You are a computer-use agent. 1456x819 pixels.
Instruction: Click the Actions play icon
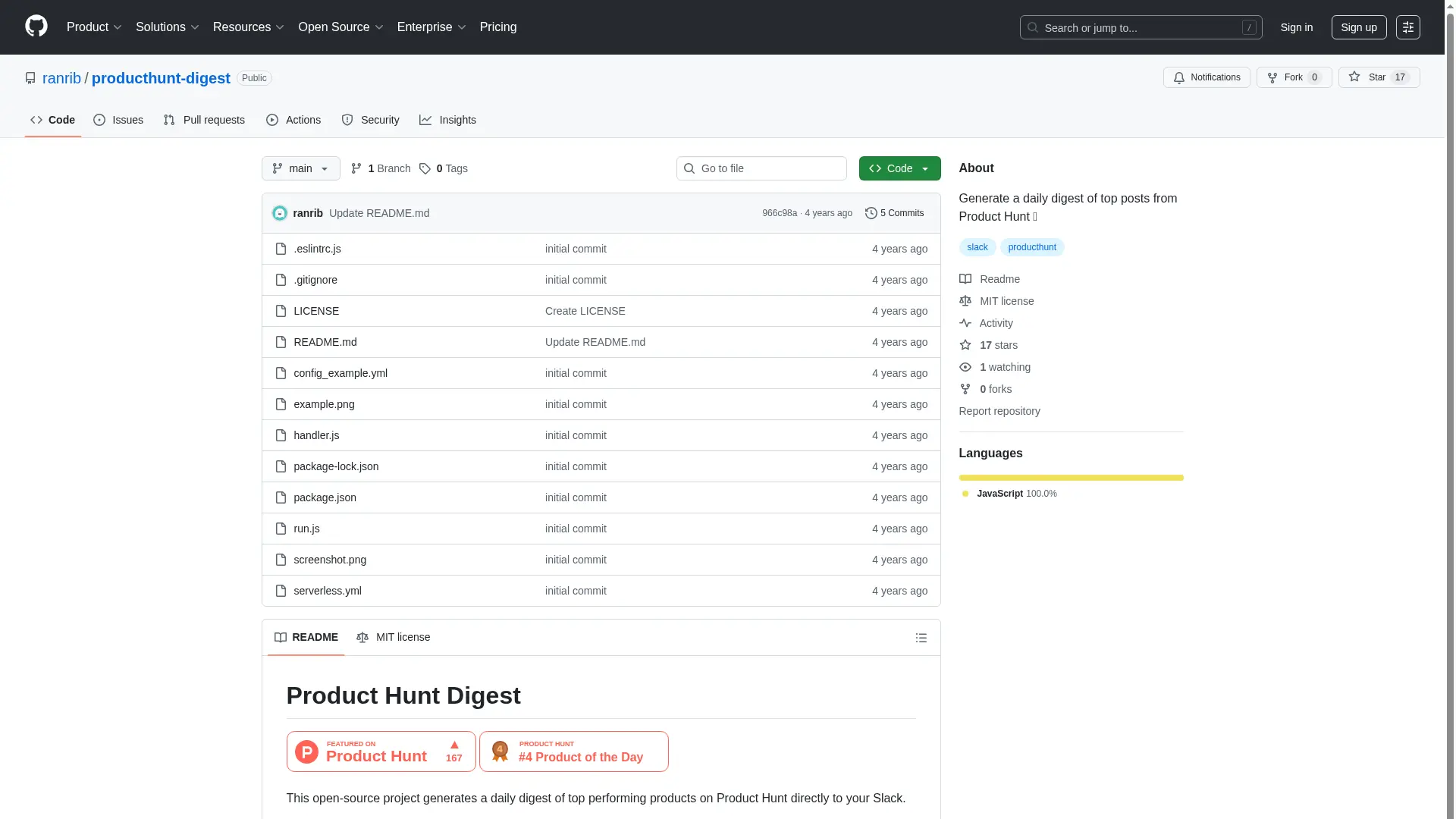272,120
